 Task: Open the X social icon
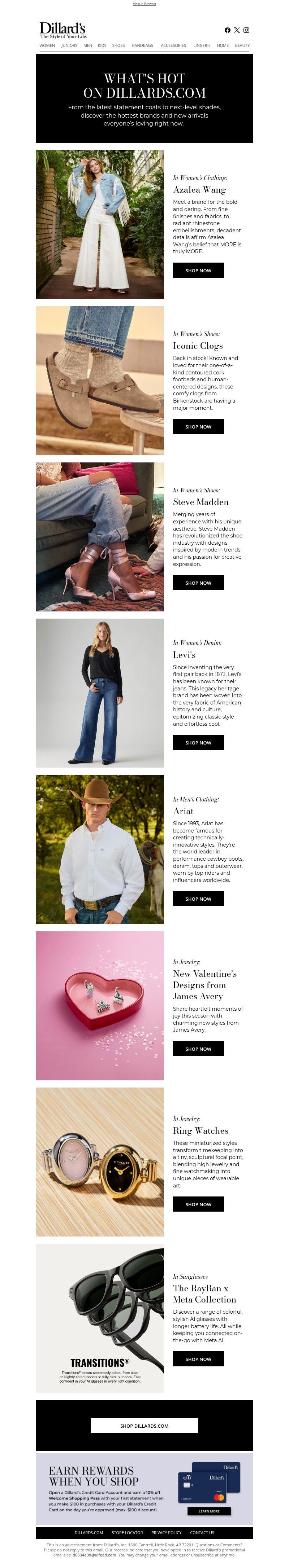[x=237, y=30]
